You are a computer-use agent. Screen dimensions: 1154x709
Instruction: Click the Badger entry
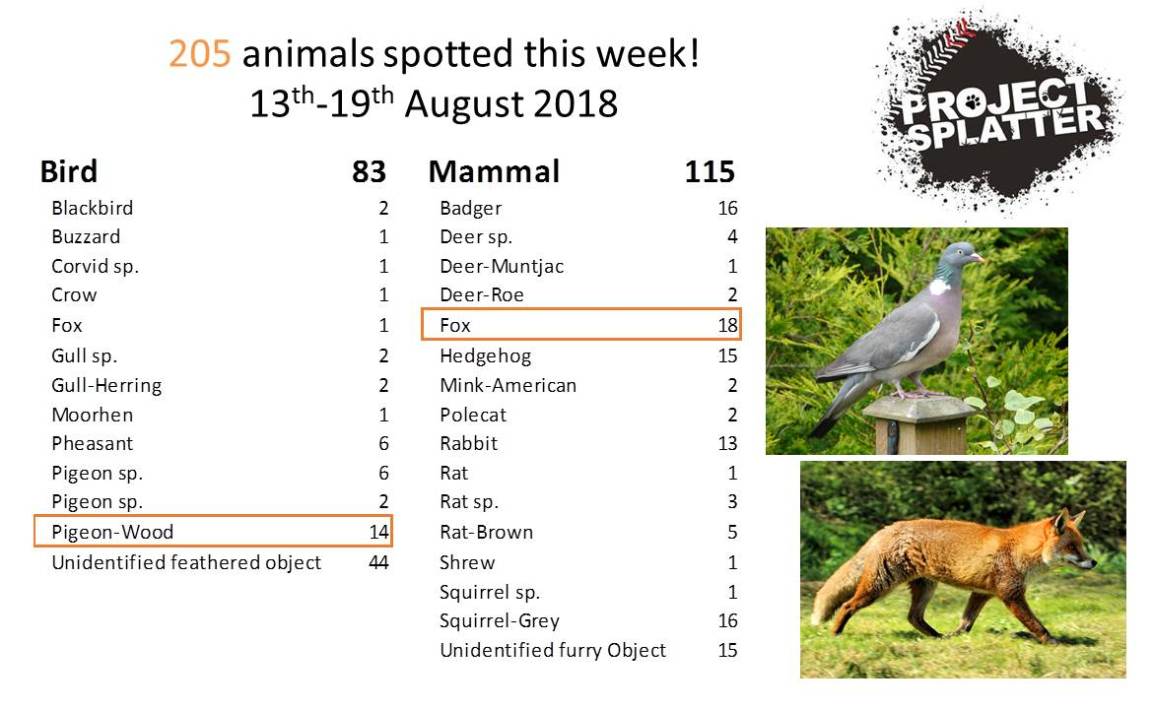[471, 208]
